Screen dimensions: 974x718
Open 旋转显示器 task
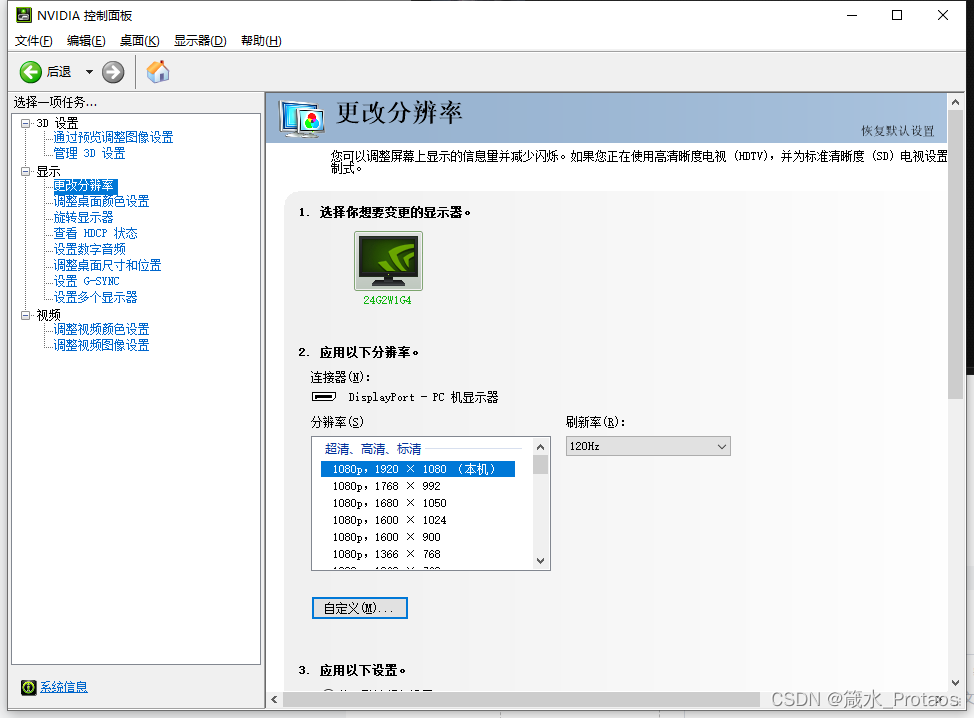(x=83, y=217)
